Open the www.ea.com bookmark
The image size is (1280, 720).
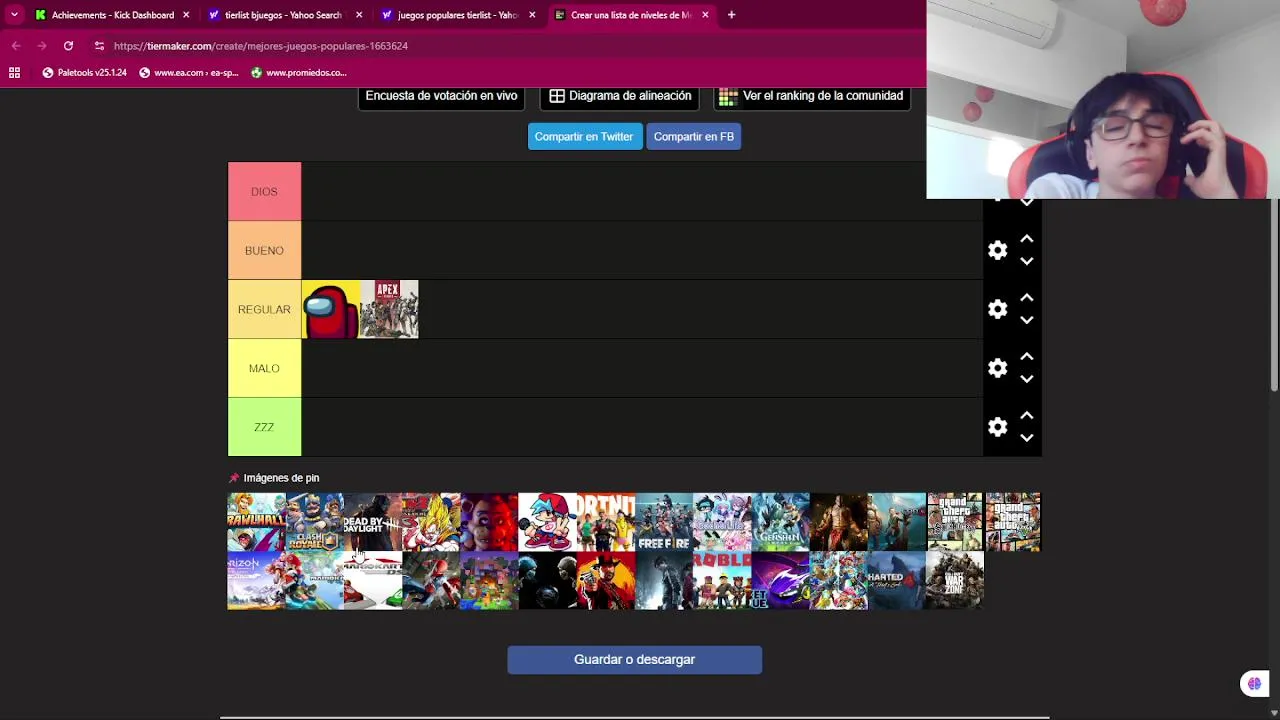(189, 72)
